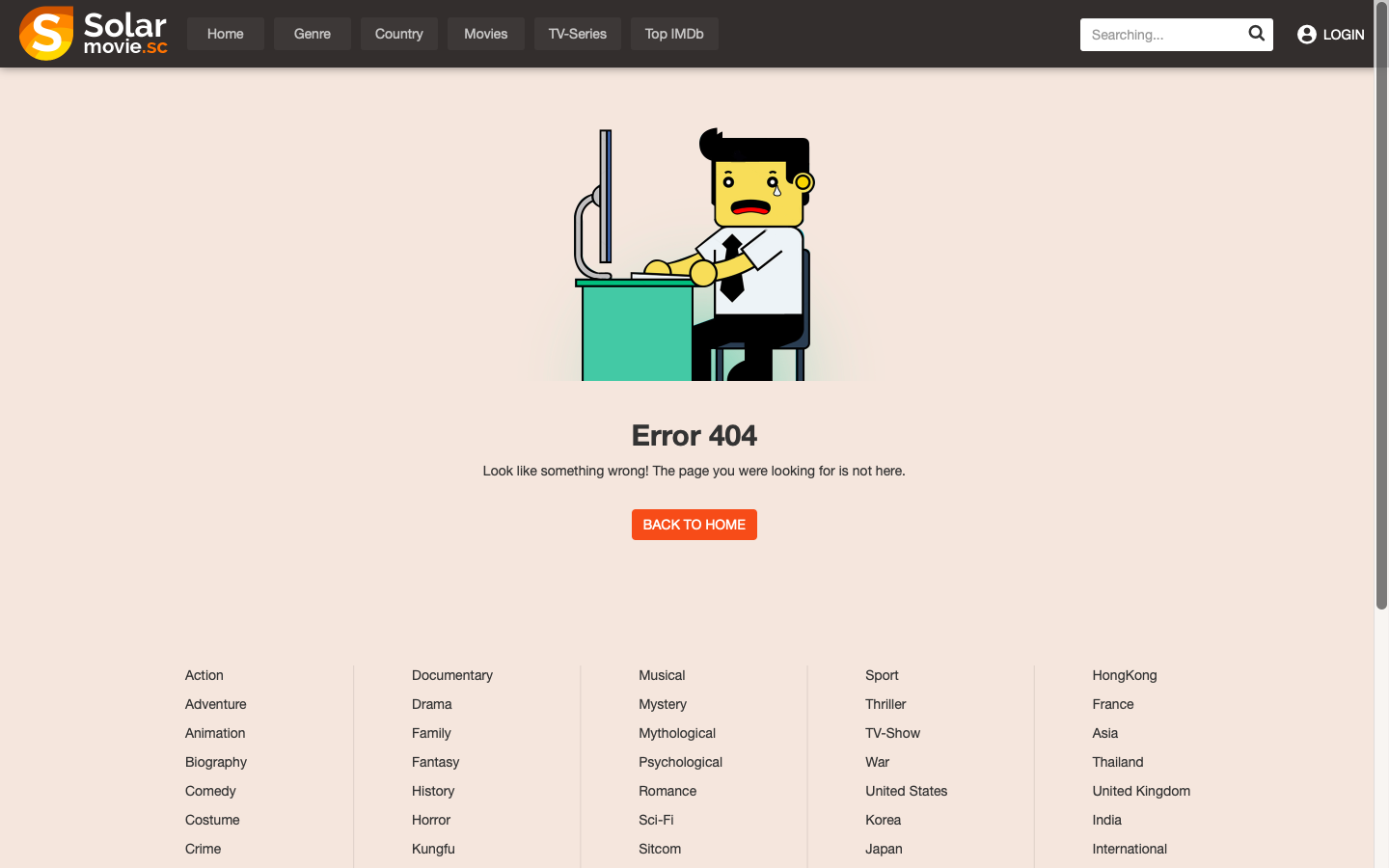Select the Sci-Fi genre link
The image size is (1389, 868).
[x=656, y=820]
